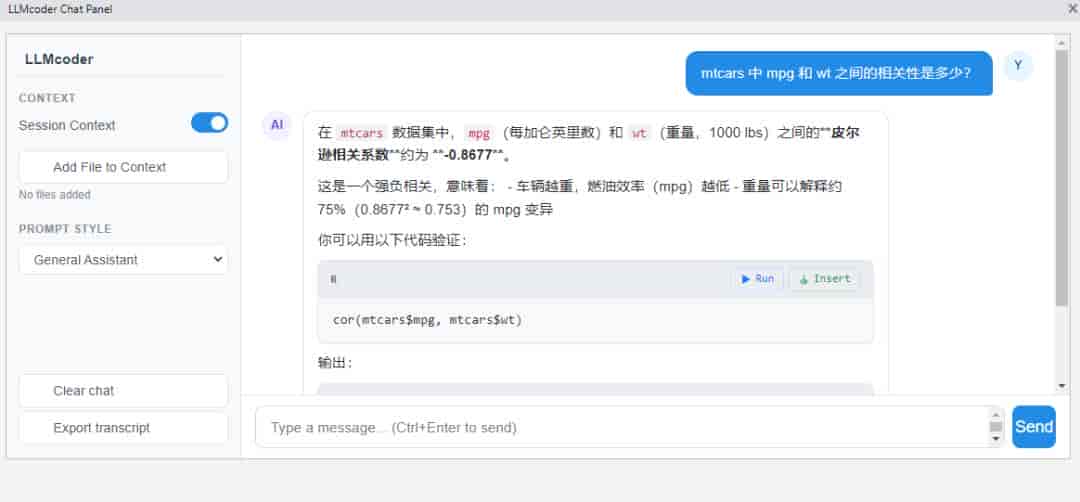The image size is (1080, 502).
Task: Click the AI avatar icon
Action: point(277,125)
